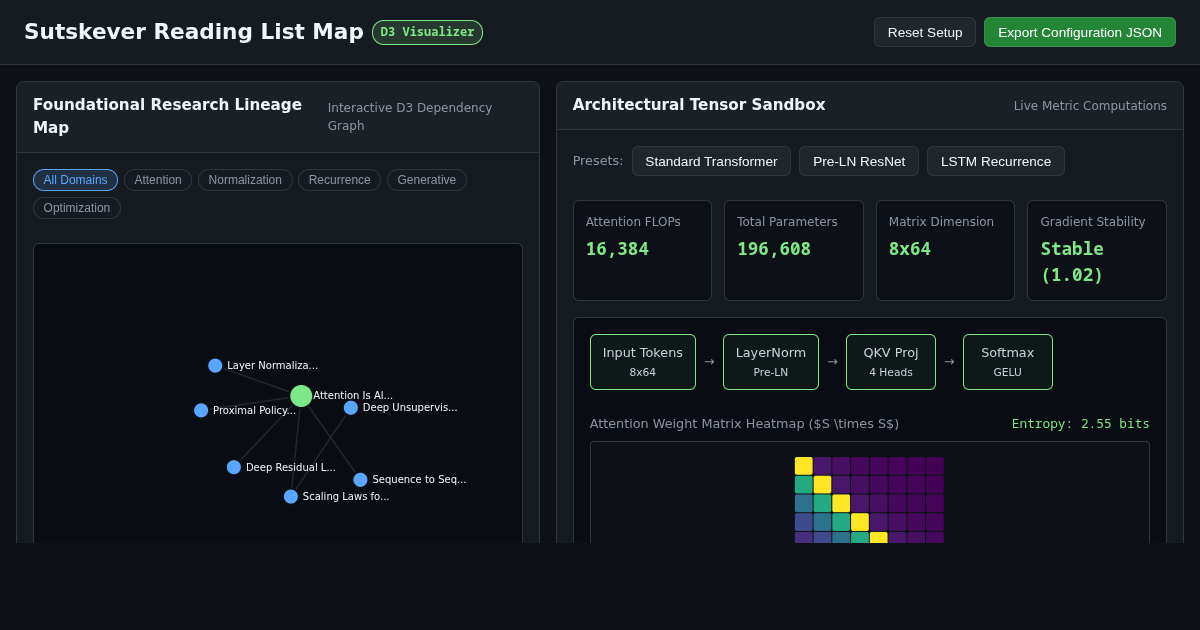Screen dimensions: 1200x630
Task: Toggle the Recurrence domain filter
Action: 339,180
